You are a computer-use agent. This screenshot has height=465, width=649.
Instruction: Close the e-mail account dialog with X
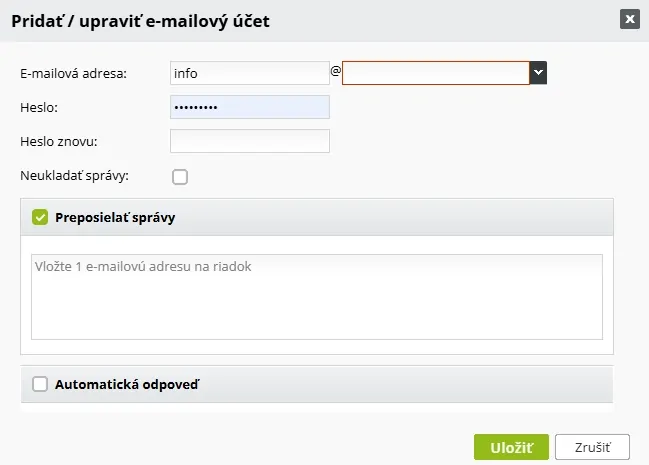[x=630, y=19]
